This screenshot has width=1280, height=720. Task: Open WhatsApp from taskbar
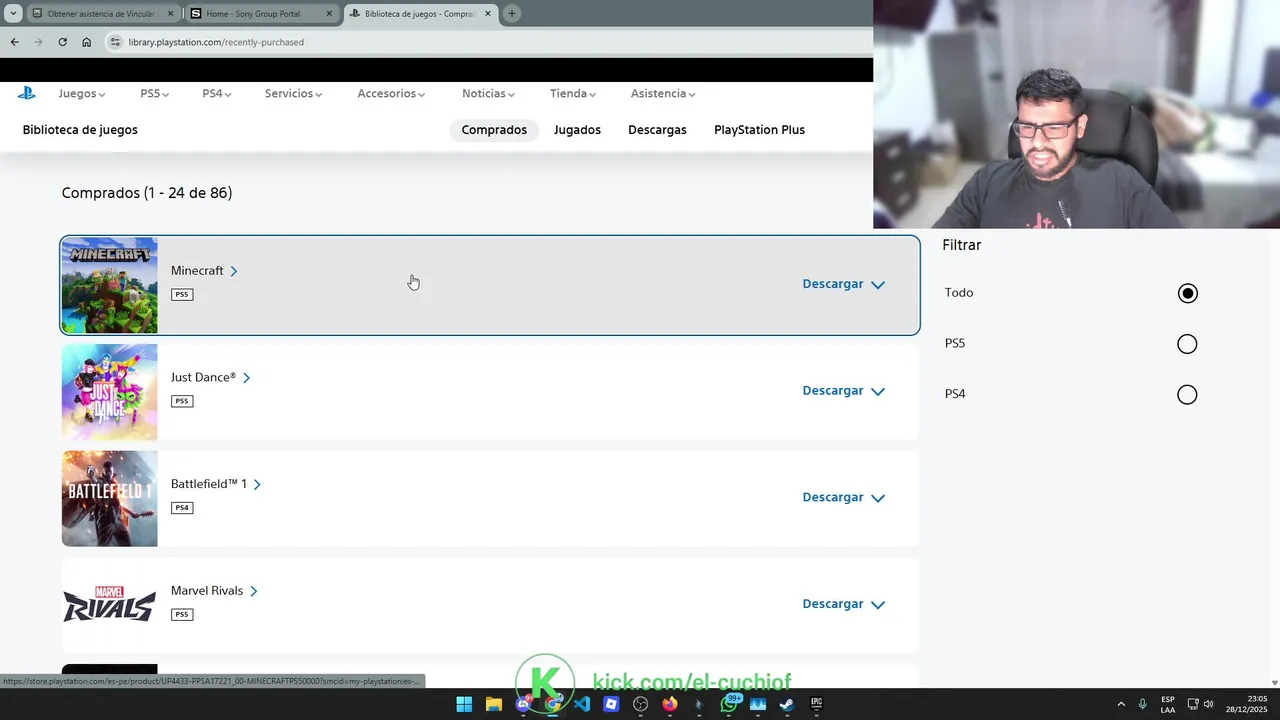tap(729, 704)
